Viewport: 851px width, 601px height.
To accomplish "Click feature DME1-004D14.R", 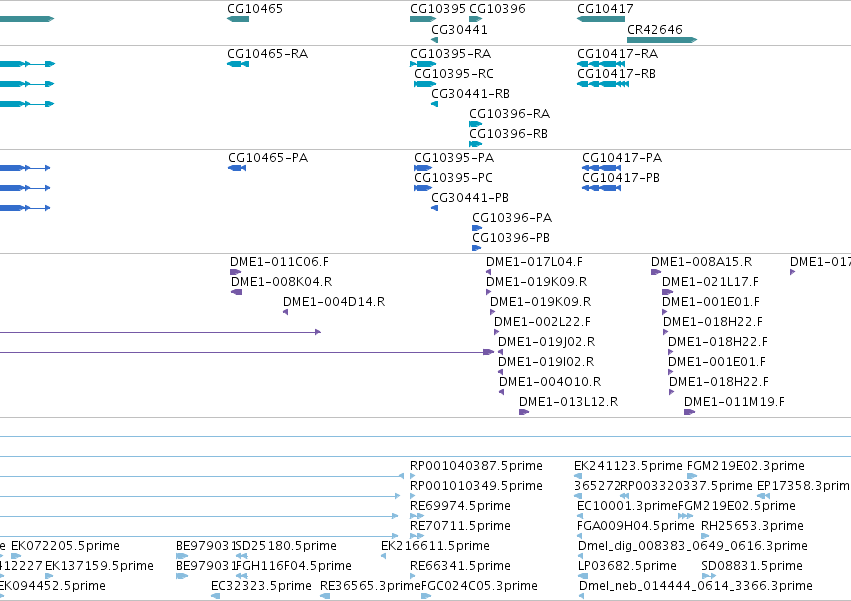I will pos(334,302).
